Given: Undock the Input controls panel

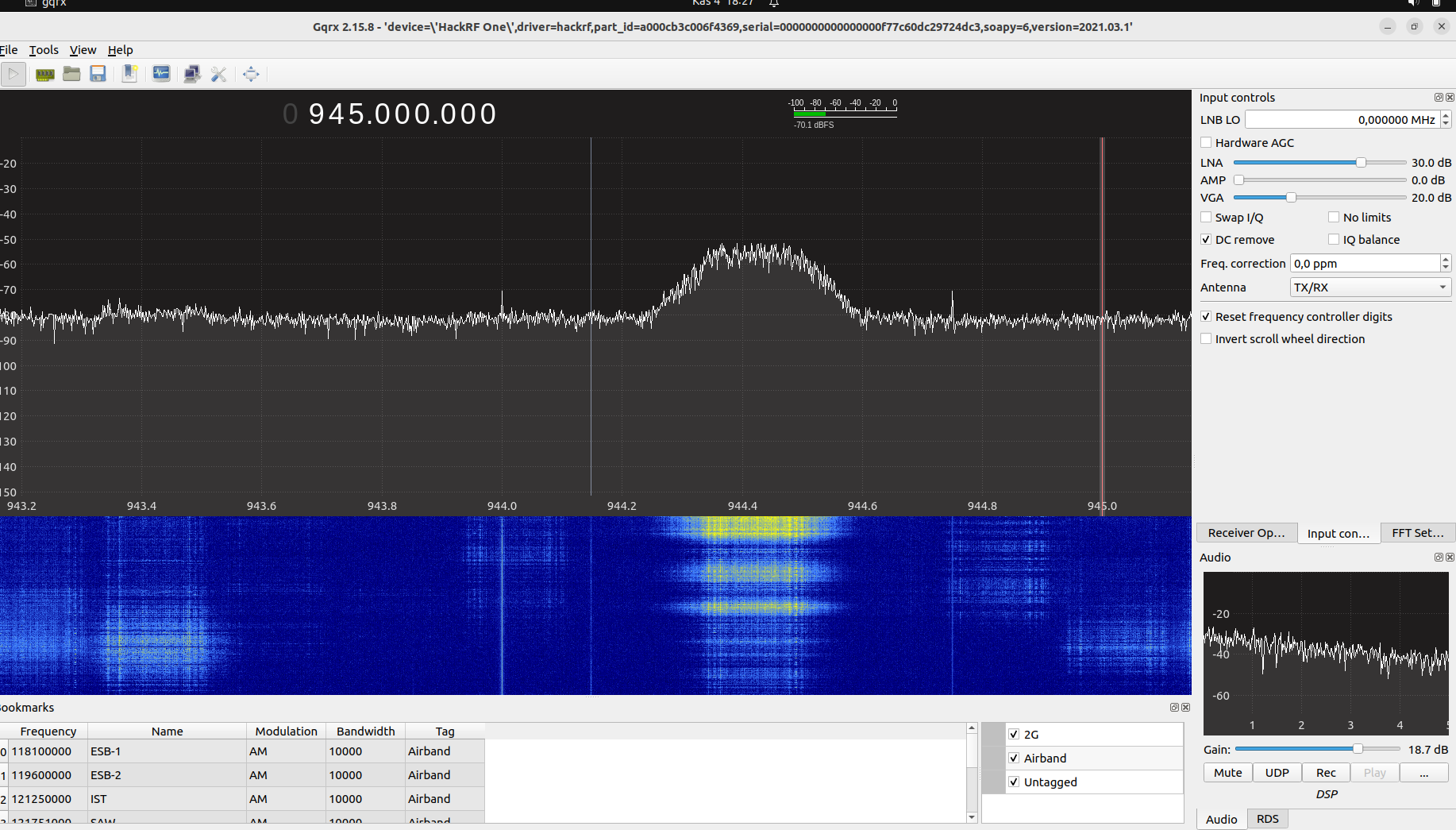Looking at the screenshot, I should coord(1438,97).
